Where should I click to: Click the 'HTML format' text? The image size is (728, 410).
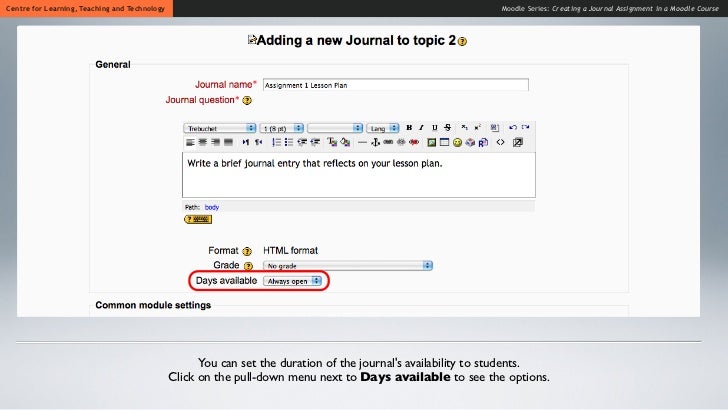click(291, 251)
